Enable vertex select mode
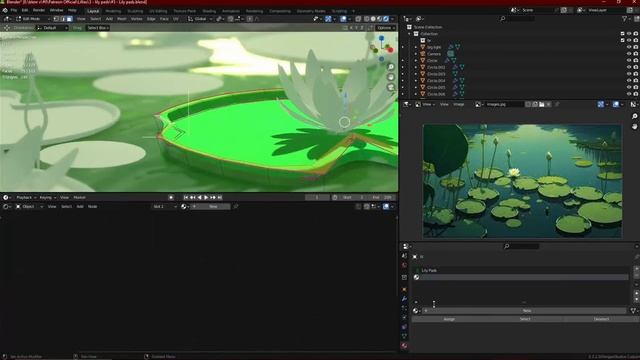Image resolution: width=640 pixels, height=360 pixels. (56, 19)
